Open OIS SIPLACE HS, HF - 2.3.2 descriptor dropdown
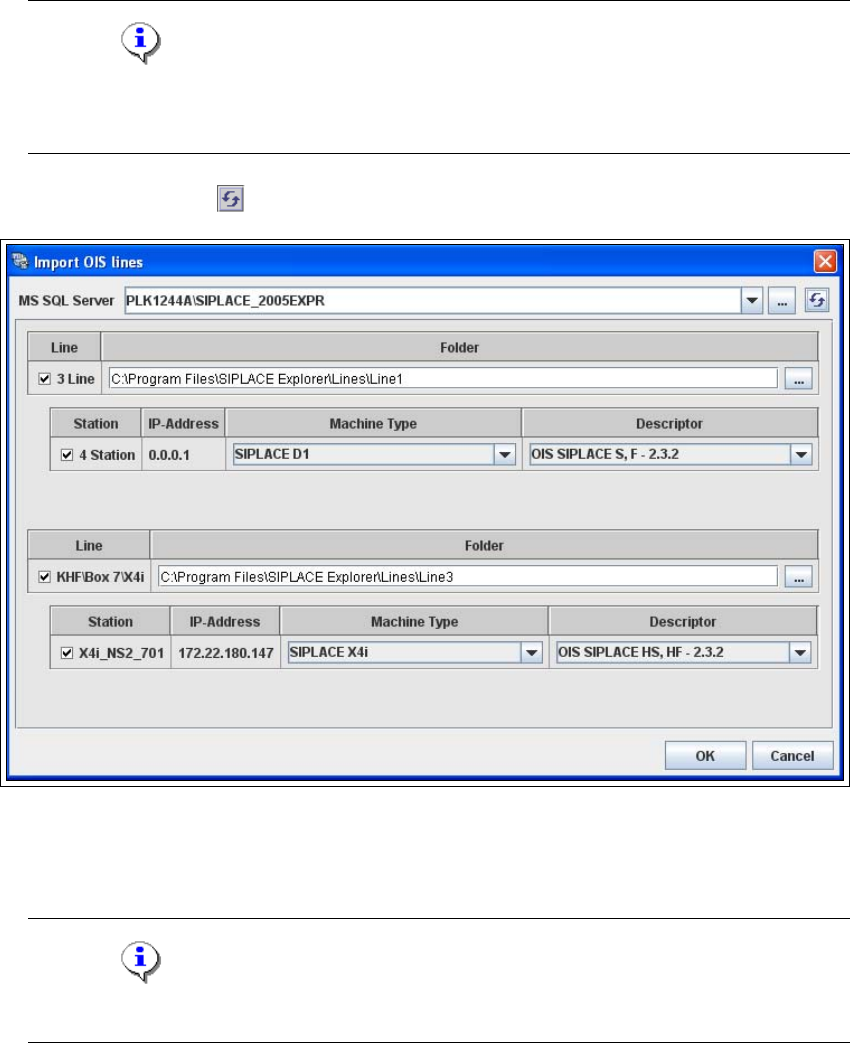The image size is (850, 1043). point(800,653)
